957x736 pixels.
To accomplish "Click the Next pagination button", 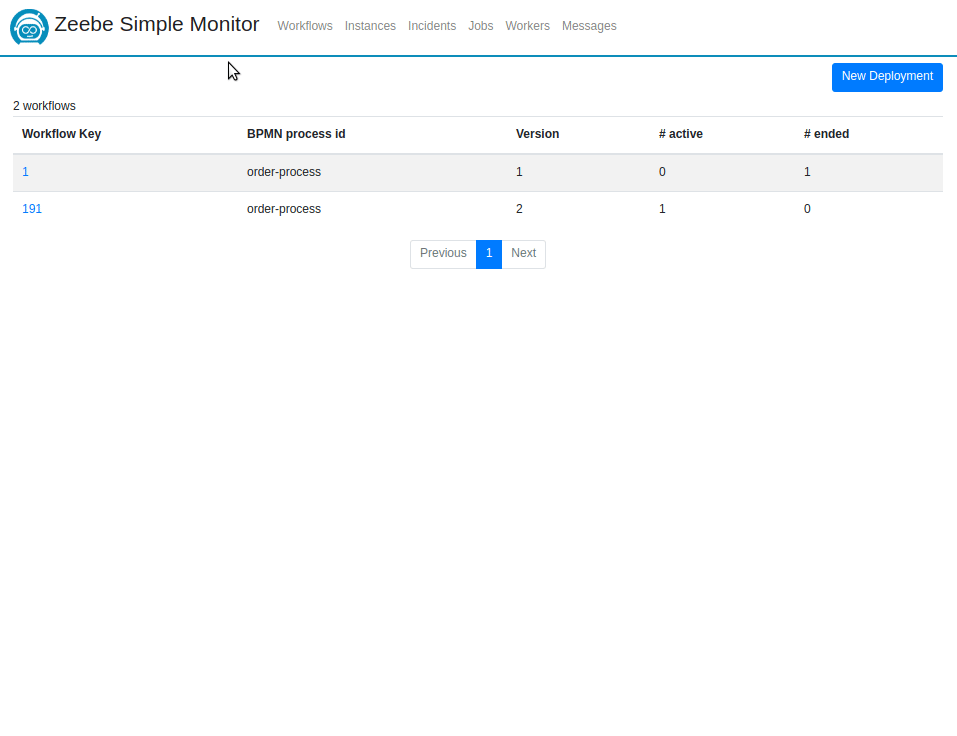I will (524, 254).
